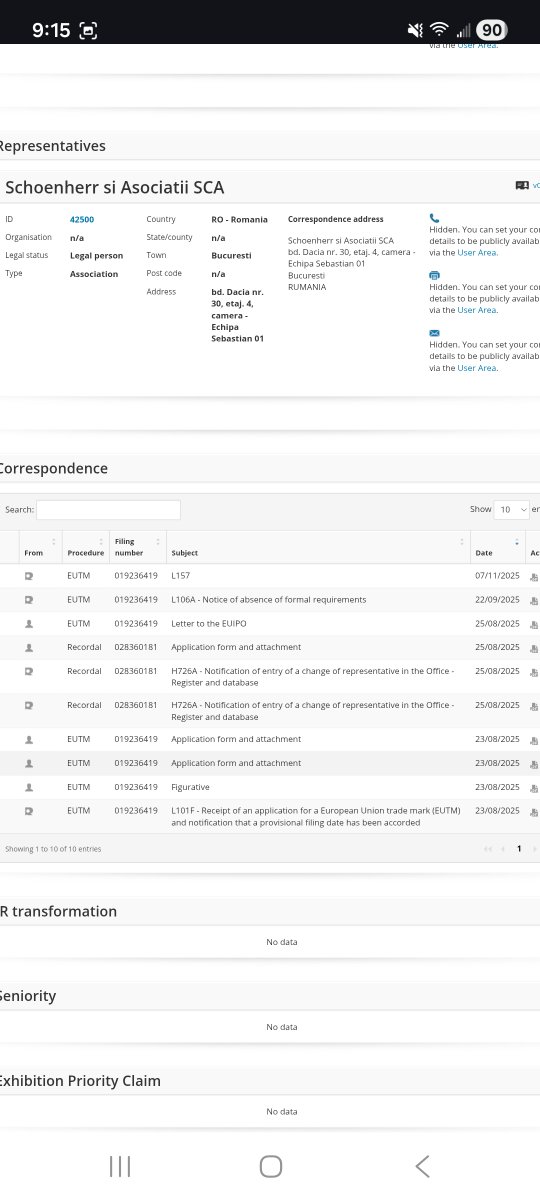This screenshot has height=1200, width=540.
Task: Select the Letter to the EUIPO subject
Action: pyautogui.click(x=208, y=623)
